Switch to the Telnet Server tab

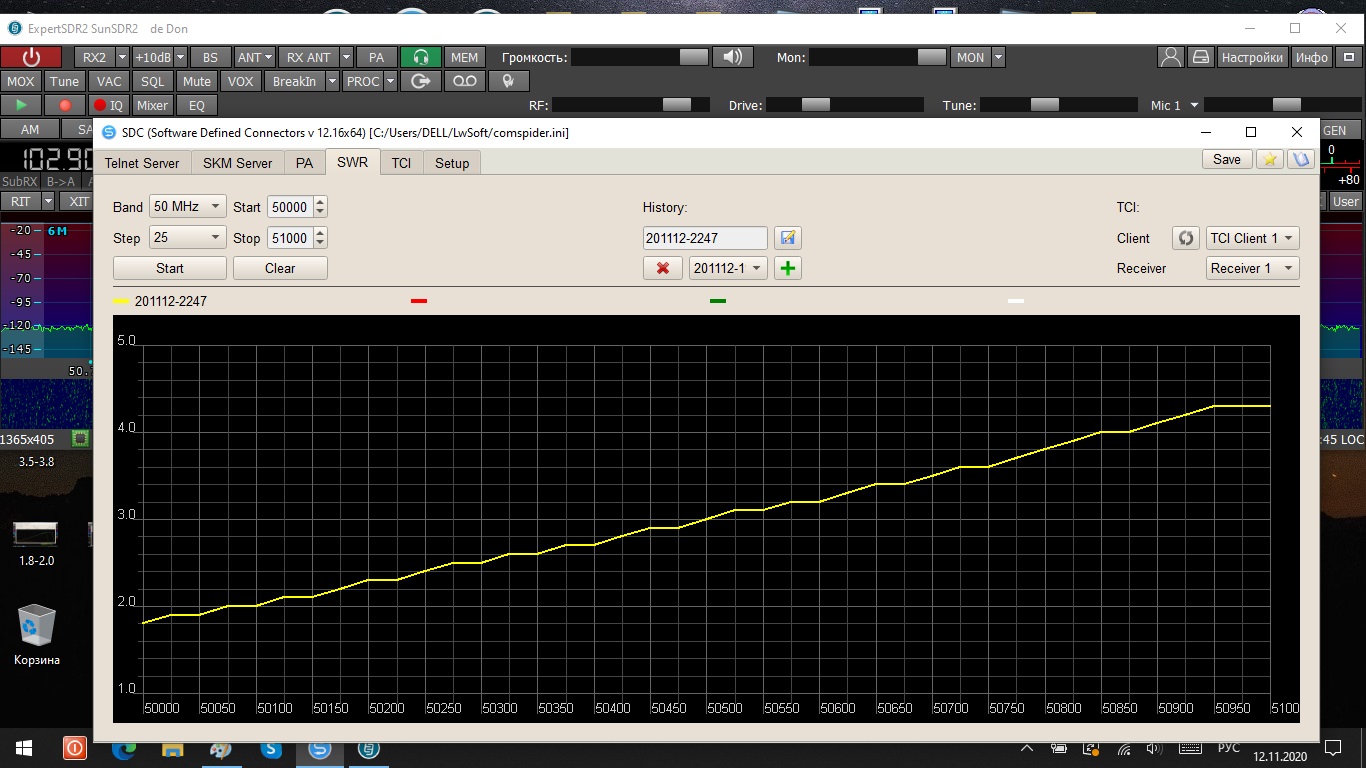tap(142, 163)
